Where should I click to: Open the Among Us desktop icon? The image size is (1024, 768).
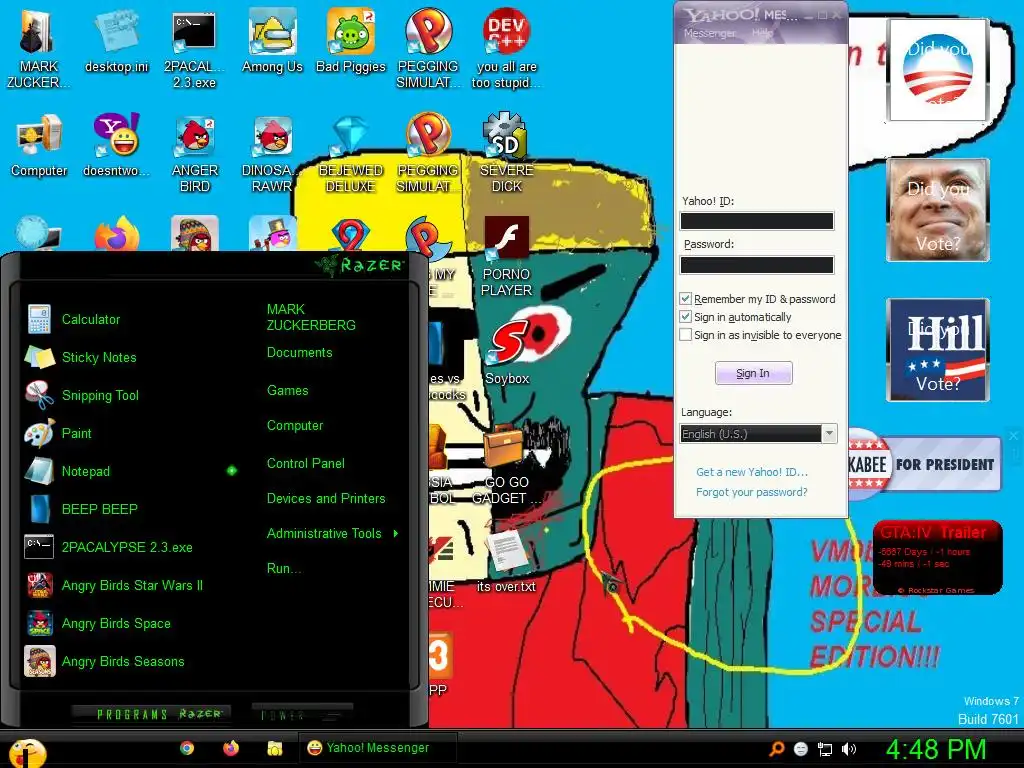pos(272,40)
